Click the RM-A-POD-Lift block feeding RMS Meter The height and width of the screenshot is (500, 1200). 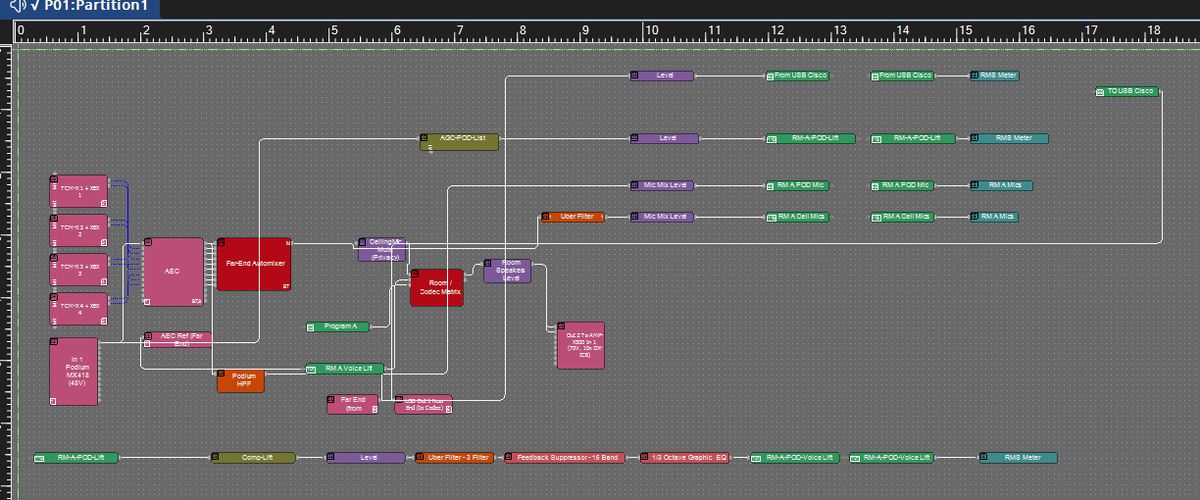click(913, 138)
